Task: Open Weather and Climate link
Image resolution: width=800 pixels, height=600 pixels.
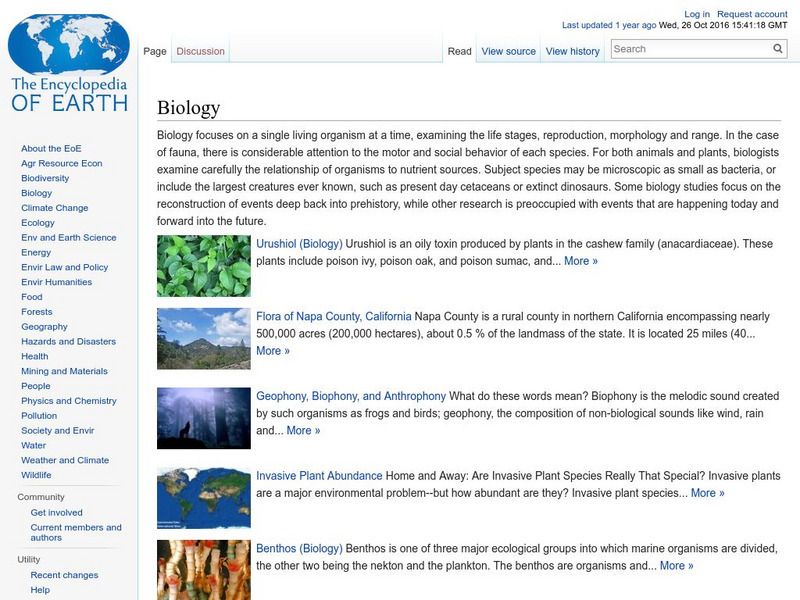Action: coord(65,460)
